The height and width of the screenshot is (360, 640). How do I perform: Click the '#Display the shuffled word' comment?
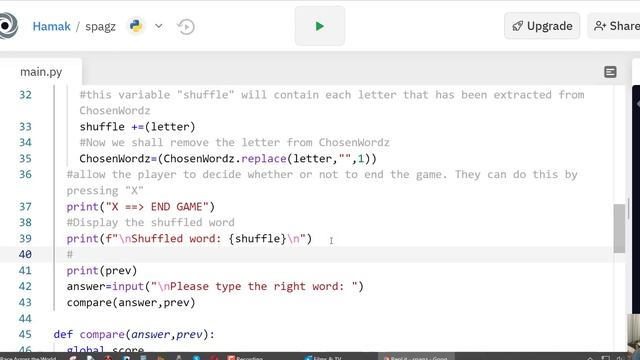(x=151, y=222)
